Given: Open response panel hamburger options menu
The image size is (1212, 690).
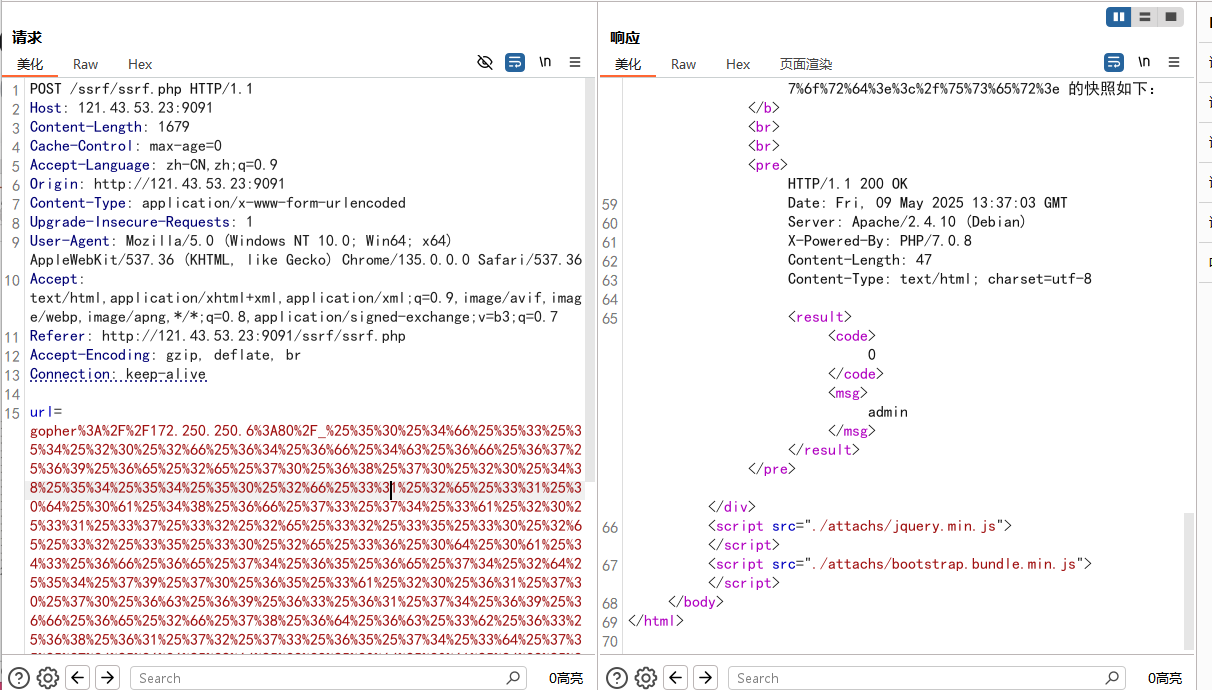Looking at the screenshot, I should coord(1174,62).
